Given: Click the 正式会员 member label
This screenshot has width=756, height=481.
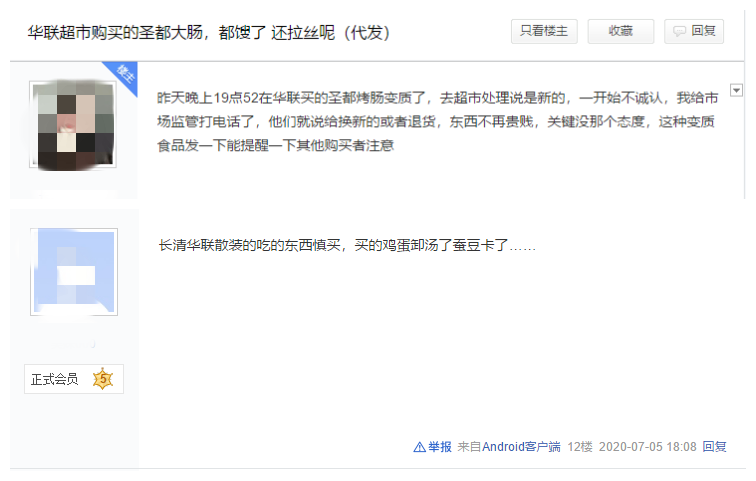Looking at the screenshot, I should click(54, 379).
